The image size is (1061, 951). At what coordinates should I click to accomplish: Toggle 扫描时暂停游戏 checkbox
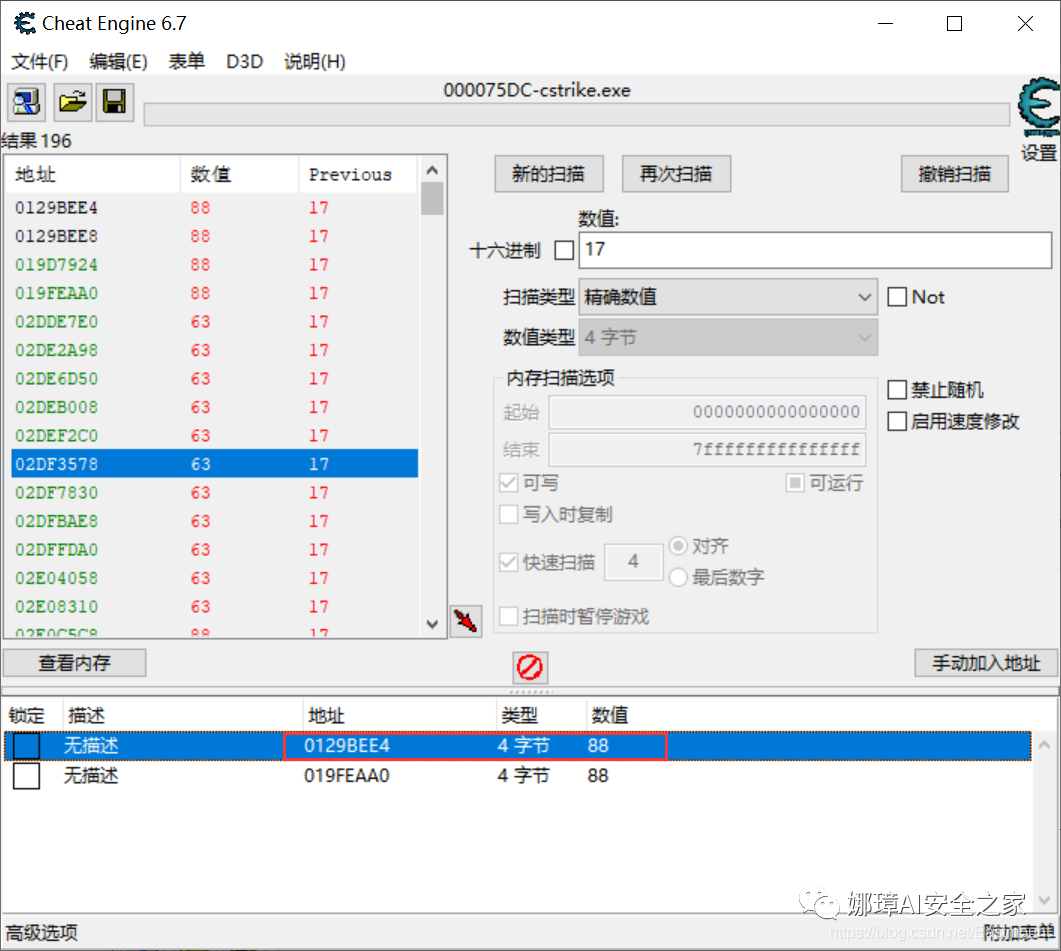click(x=509, y=617)
